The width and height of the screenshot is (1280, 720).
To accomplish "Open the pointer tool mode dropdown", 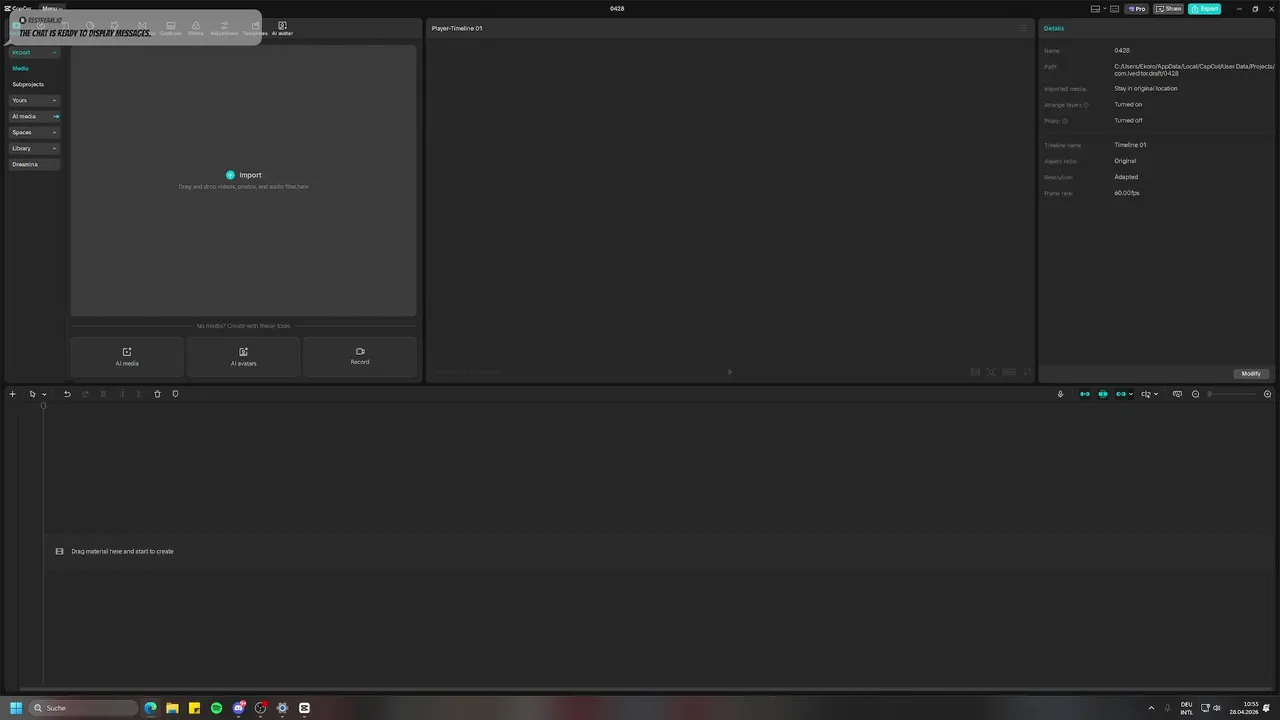I will pos(44,394).
